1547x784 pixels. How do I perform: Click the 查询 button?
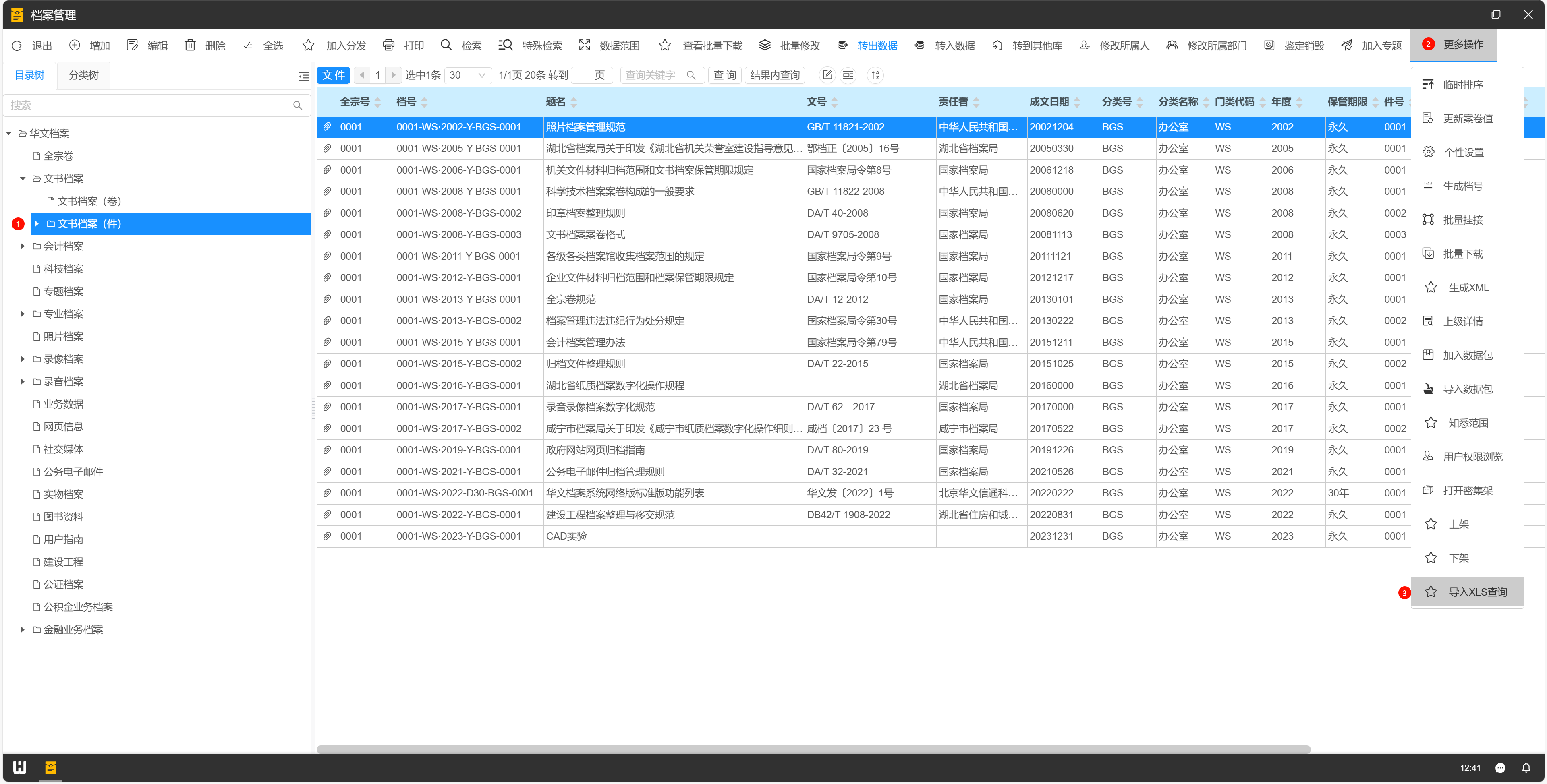[x=724, y=75]
